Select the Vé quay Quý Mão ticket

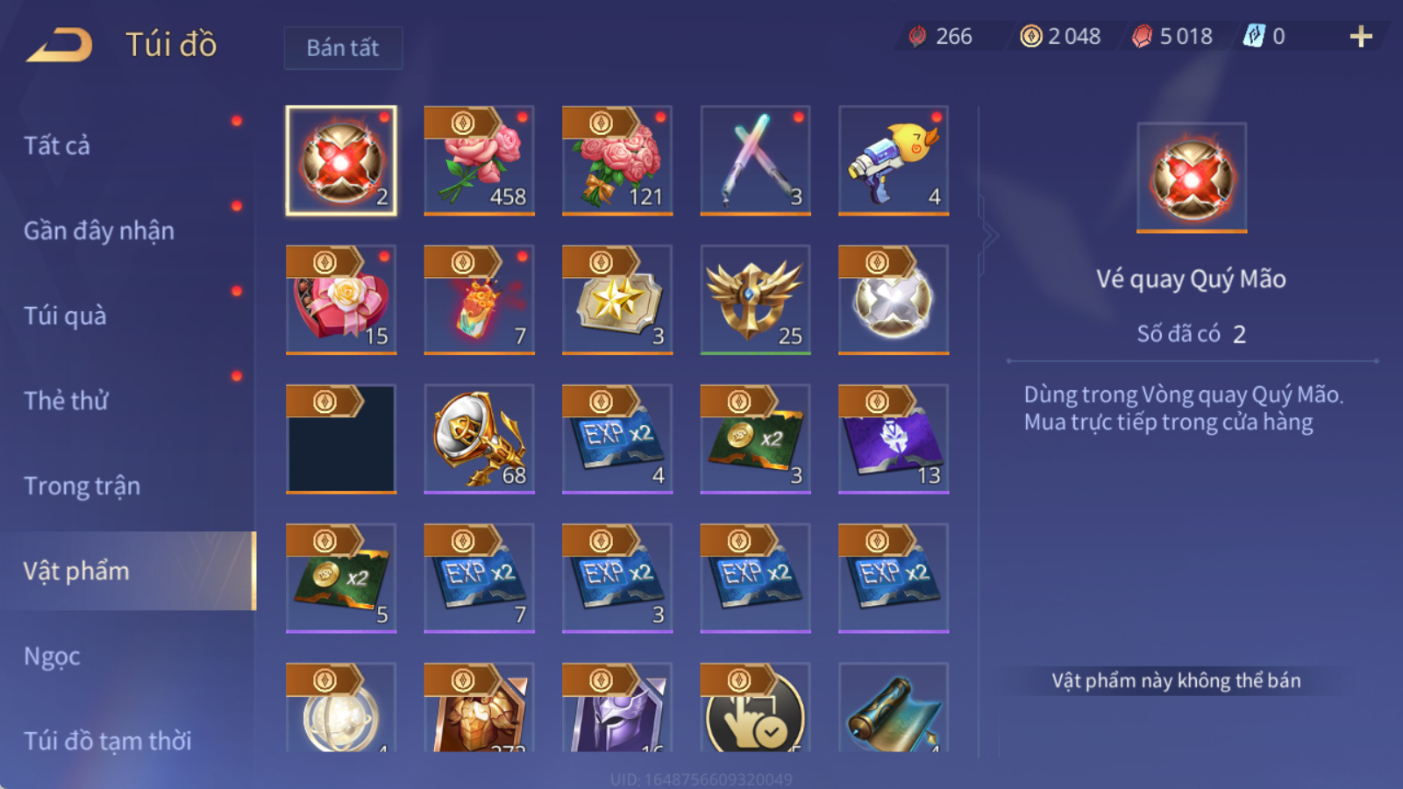pos(341,160)
